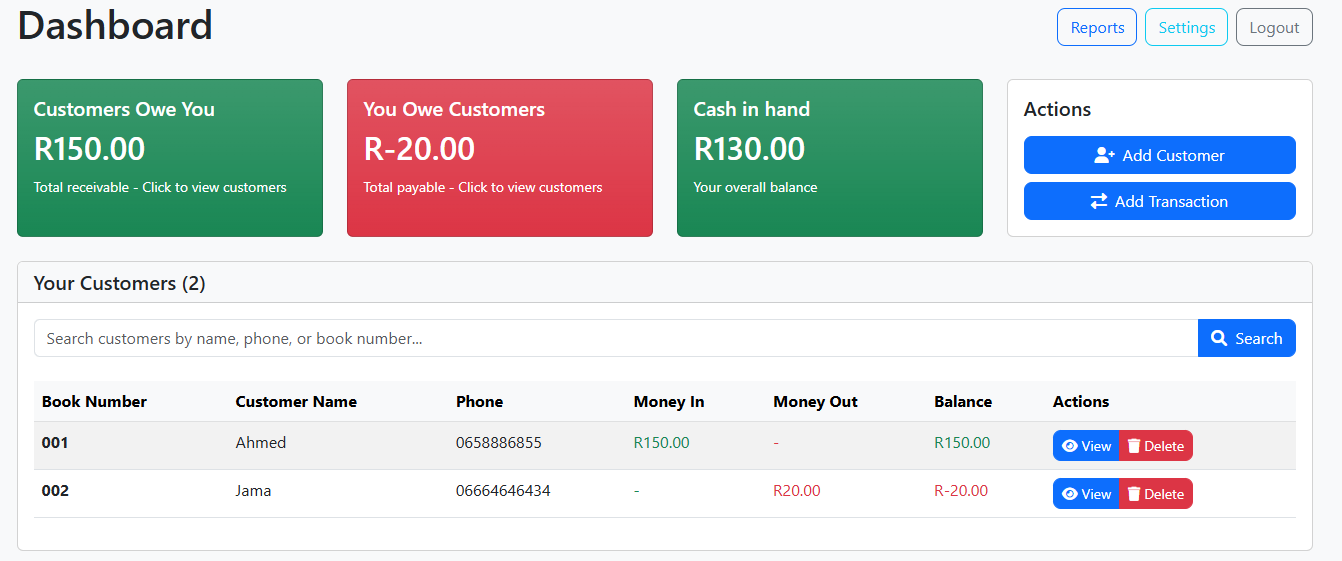Image resolution: width=1342 pixels, height=561 pixels.
Task: Click the add-person icon on Add Customer
Action: point(1104,156)
